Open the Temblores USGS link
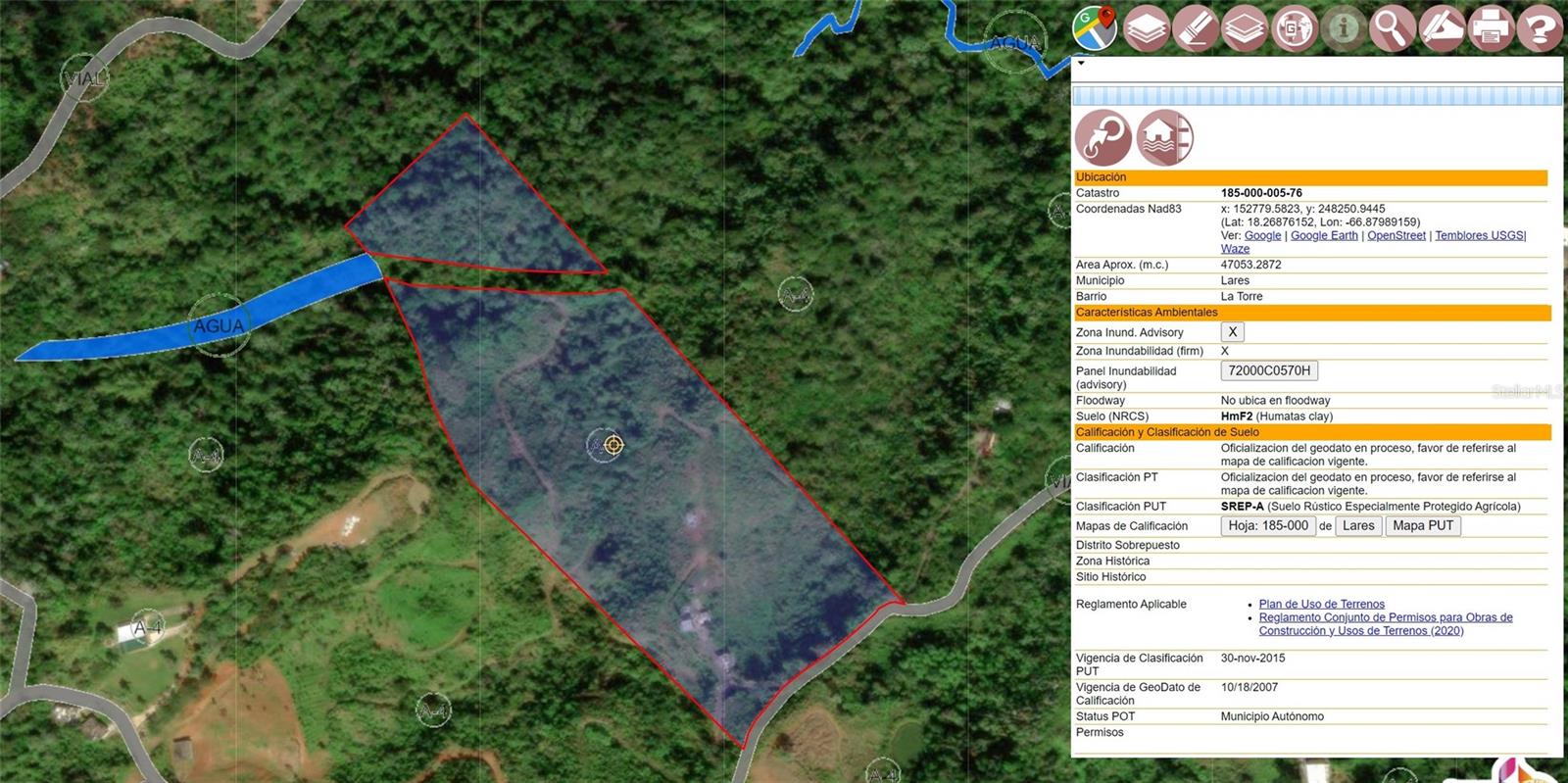The width and height of the screenshot is (1568, 783). [1479, 235]
